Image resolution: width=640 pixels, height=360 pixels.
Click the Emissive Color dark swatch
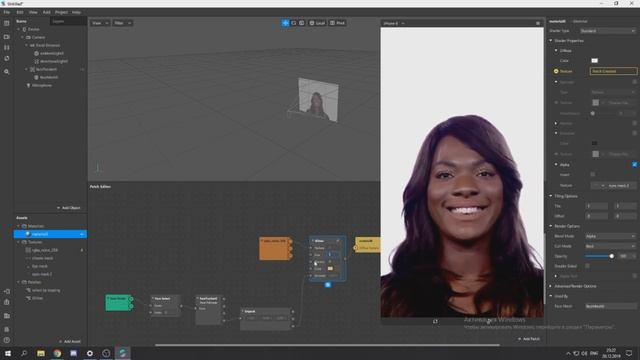coord(594,143)
